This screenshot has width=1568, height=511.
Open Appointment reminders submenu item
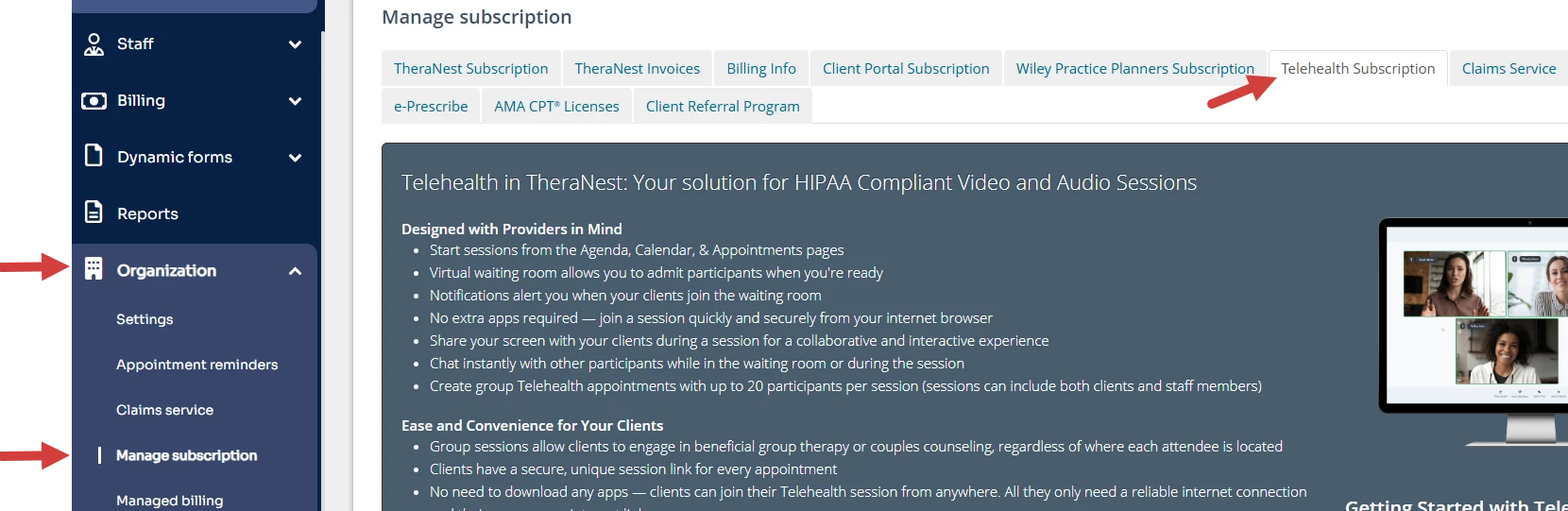[x=196, y=365]
